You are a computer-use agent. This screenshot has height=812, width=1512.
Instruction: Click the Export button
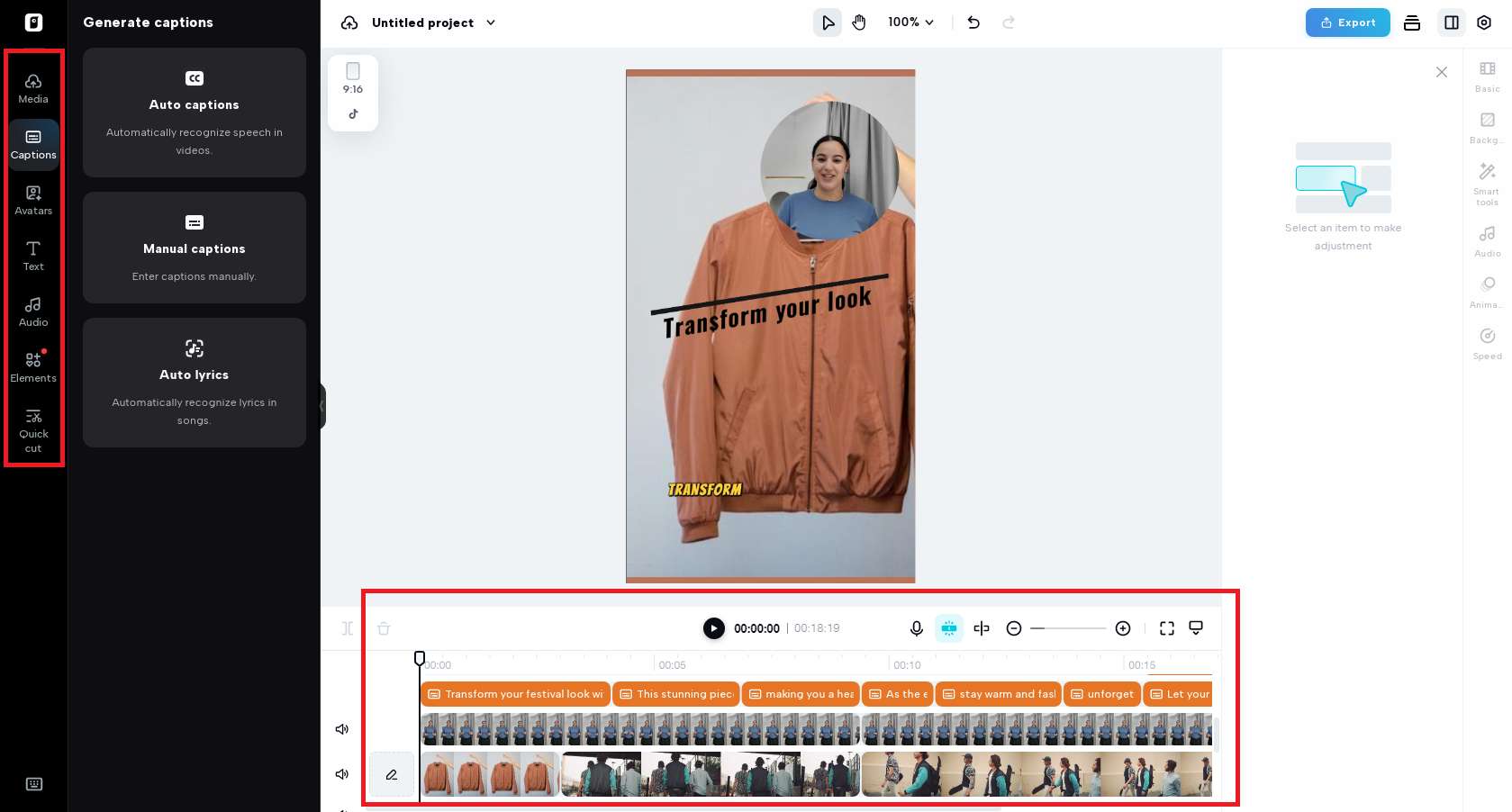(x=1347, y=23)
